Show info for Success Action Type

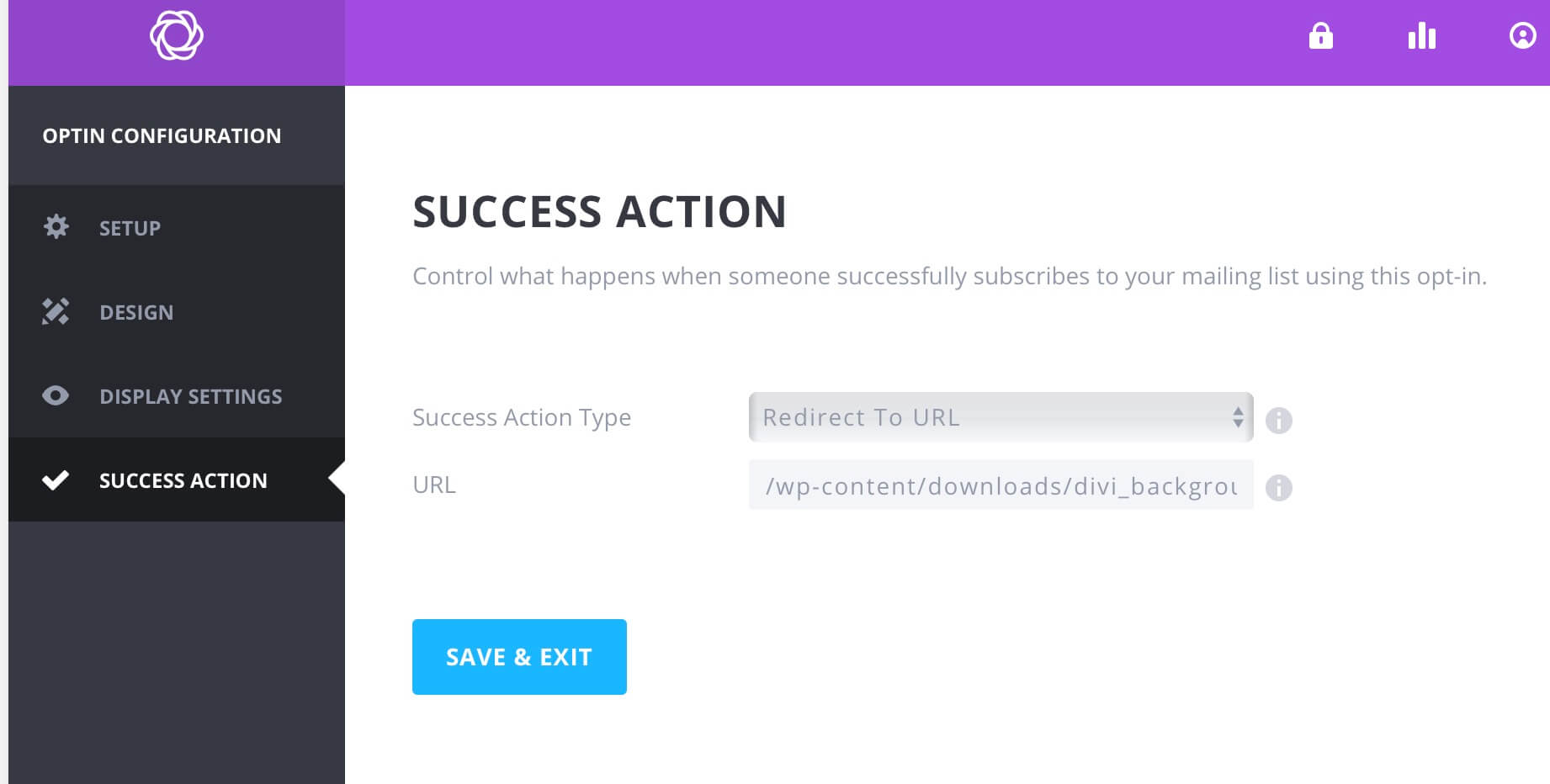tap(1279, 420)
